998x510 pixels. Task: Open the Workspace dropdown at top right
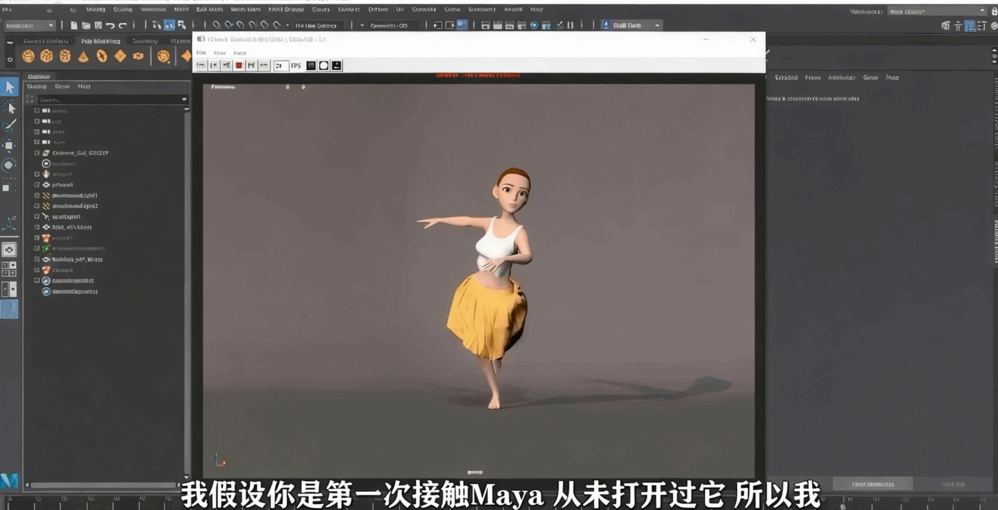click(x=937, y=11)
